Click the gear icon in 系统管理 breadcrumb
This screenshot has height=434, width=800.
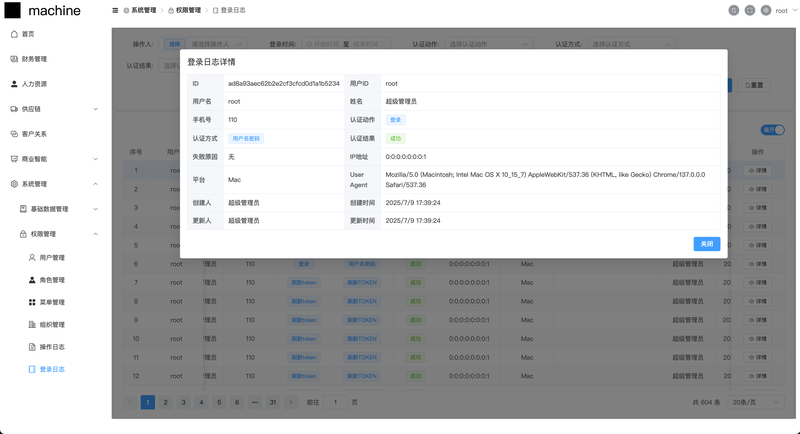click(126, 10)
